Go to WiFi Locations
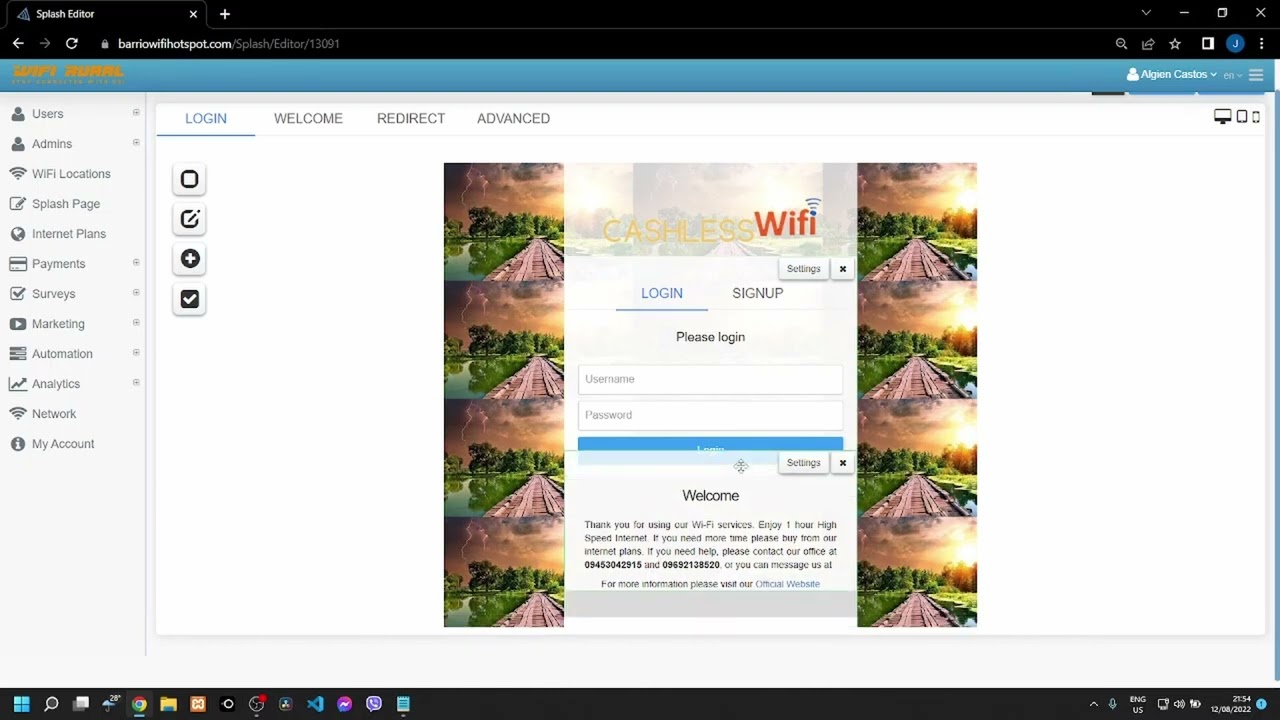The image size is (1280, 720). pyautogui.click(x=71, y=174)
